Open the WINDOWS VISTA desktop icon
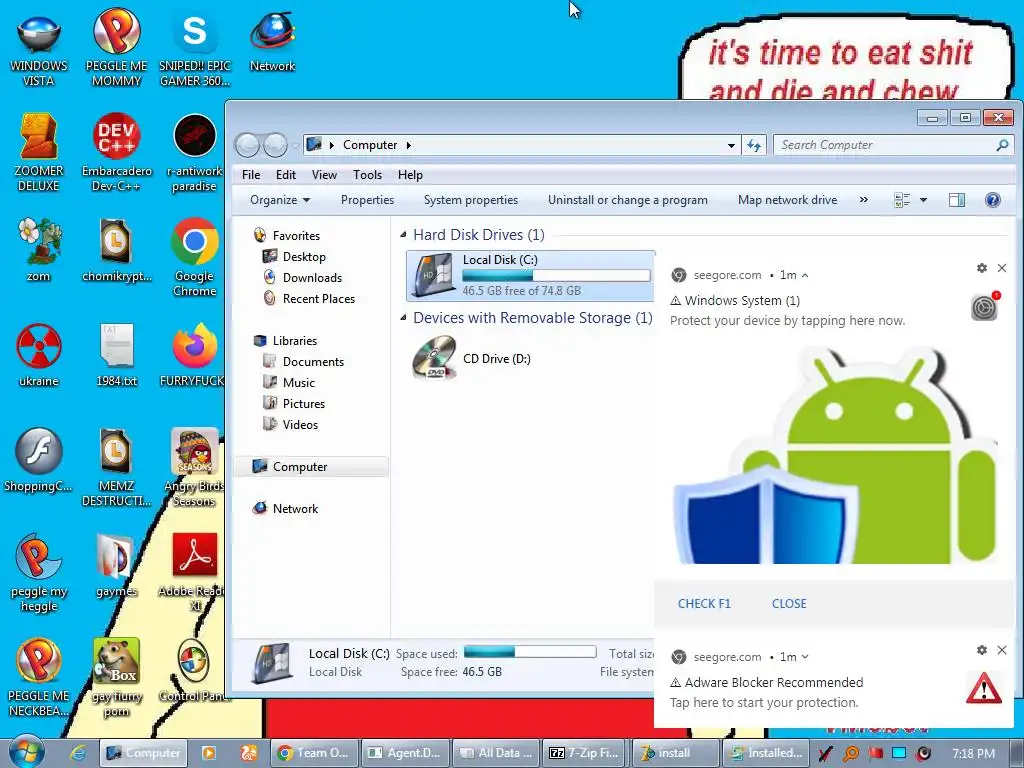Screen dimensions: 1024x768 pyautogui.click(x=39, y=51)
